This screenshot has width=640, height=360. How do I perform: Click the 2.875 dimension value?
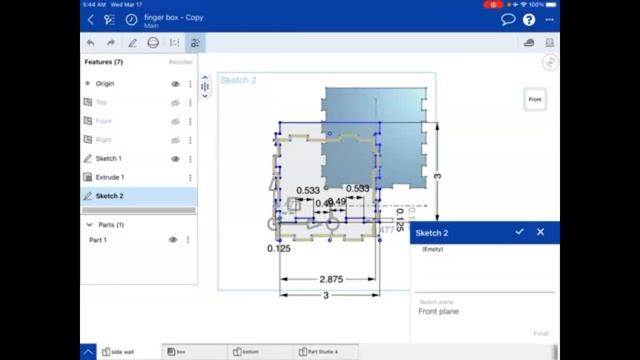click(x=331, y=280)
